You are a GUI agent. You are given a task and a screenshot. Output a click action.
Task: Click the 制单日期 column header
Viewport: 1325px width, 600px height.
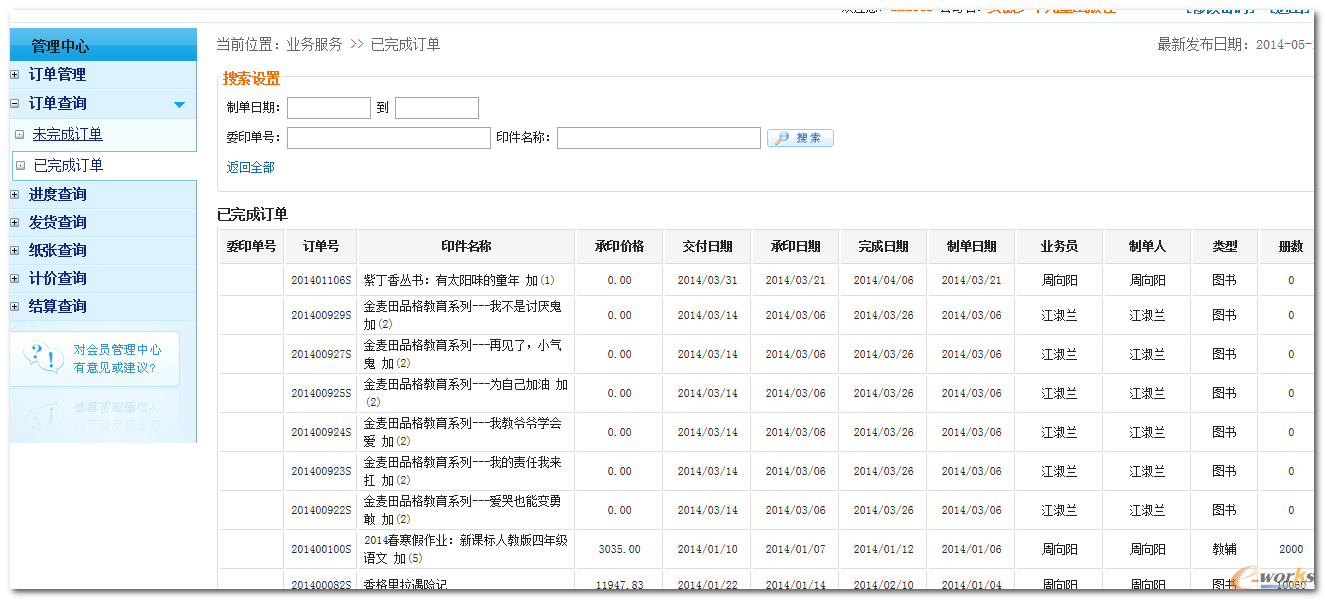click(x=972, y=246)
